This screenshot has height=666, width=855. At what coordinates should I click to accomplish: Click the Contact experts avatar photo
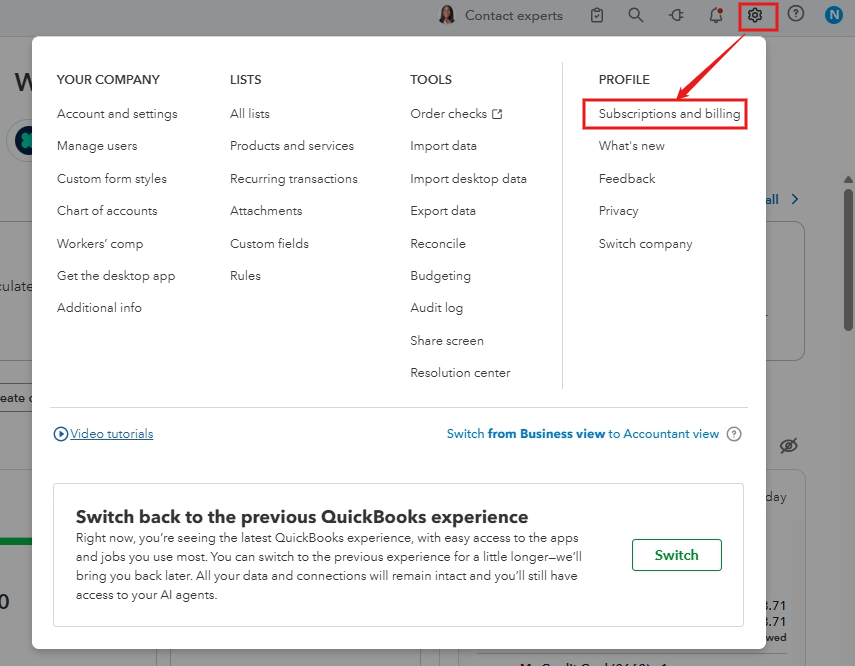click(447, 15)
